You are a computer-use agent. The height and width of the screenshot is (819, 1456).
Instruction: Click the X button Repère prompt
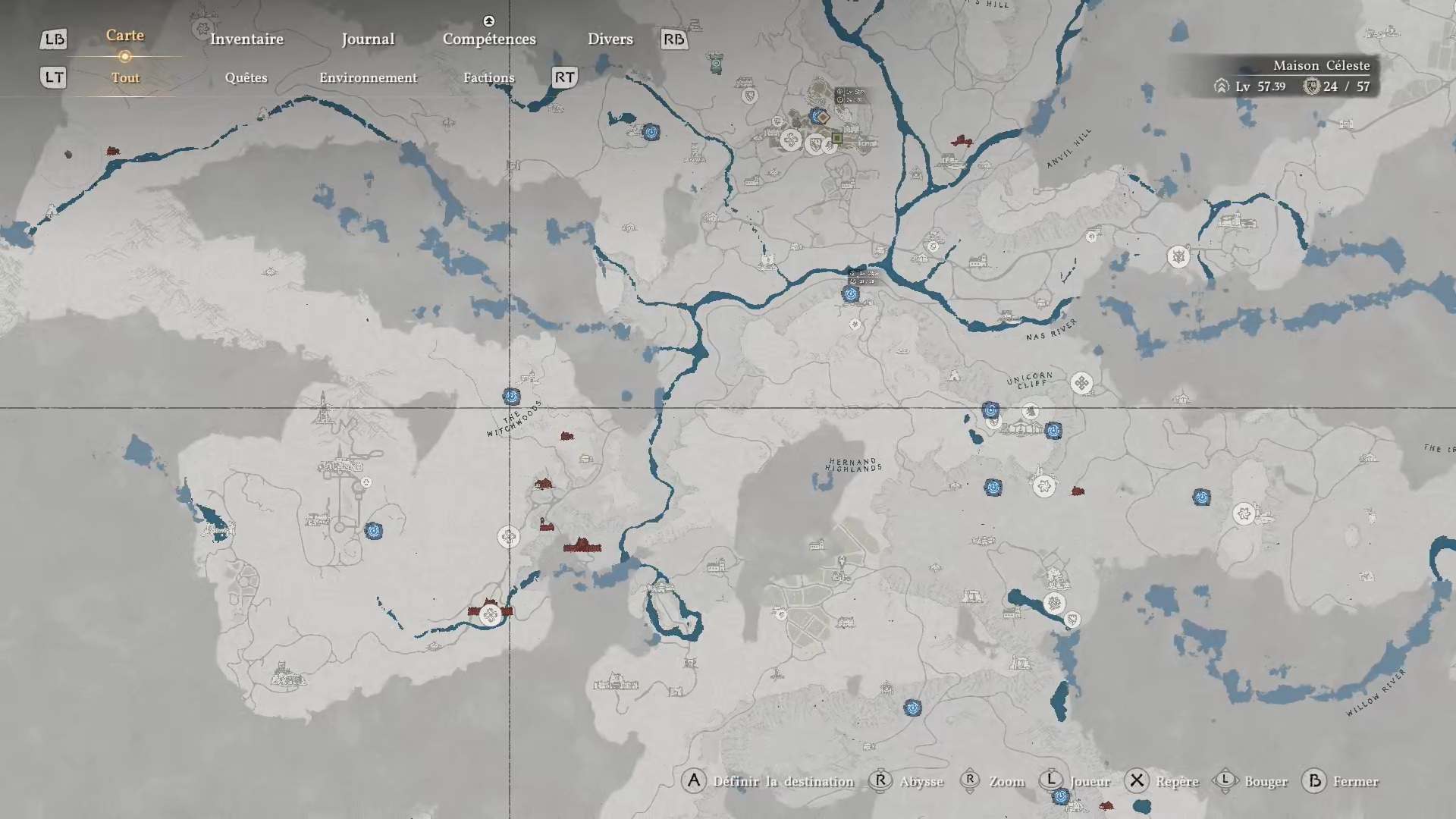[1136, 781]
